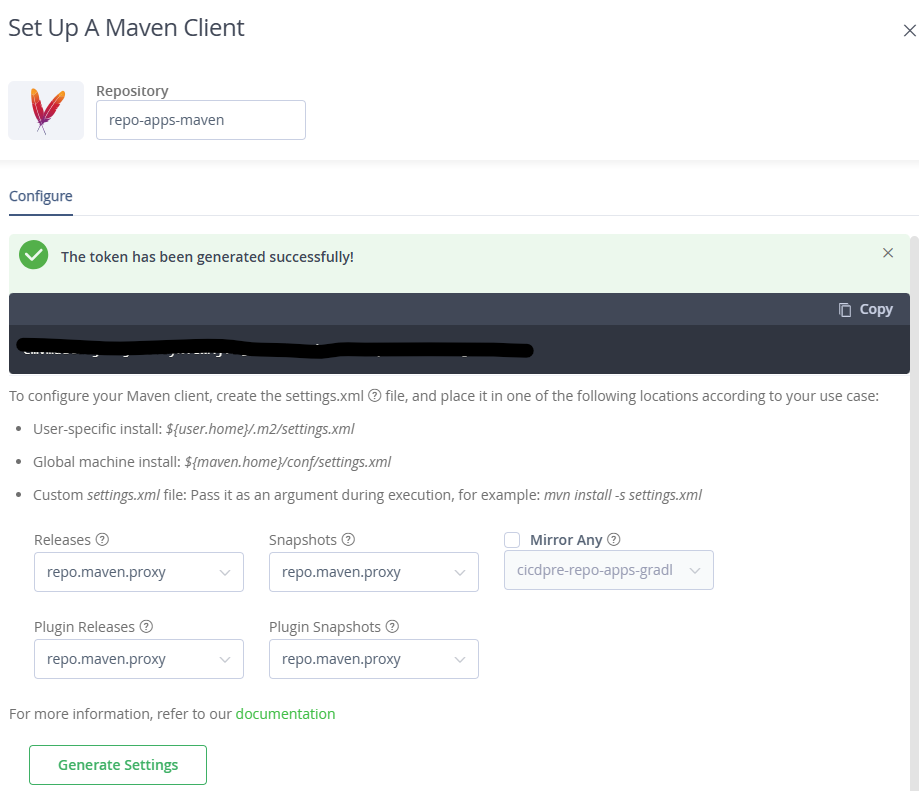Click the Repository name input field
Screen dimensions: 919x791
tap(201, 120)
